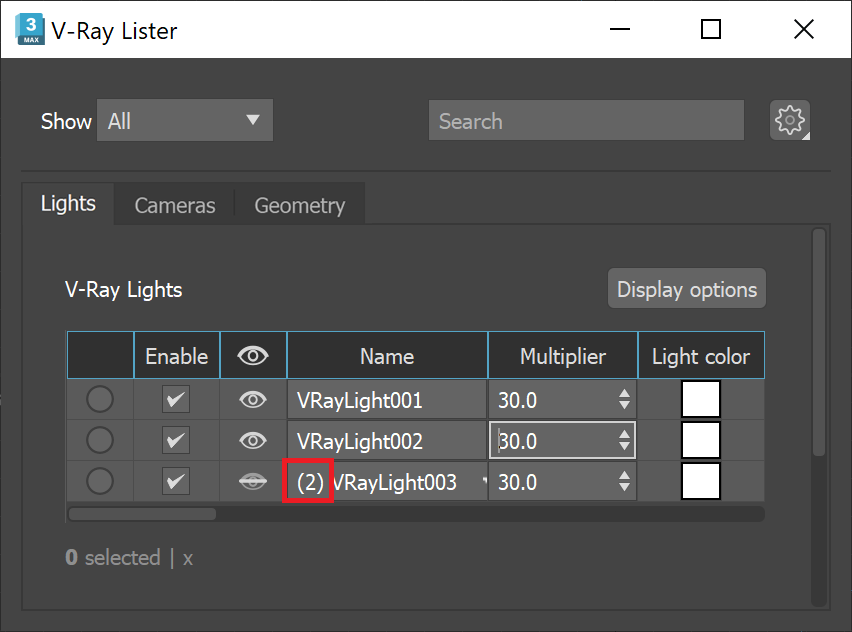The width and height of the screenshot is (852, 632).
Task: Sort by the Enable column header
Action: tap(177, 356)
